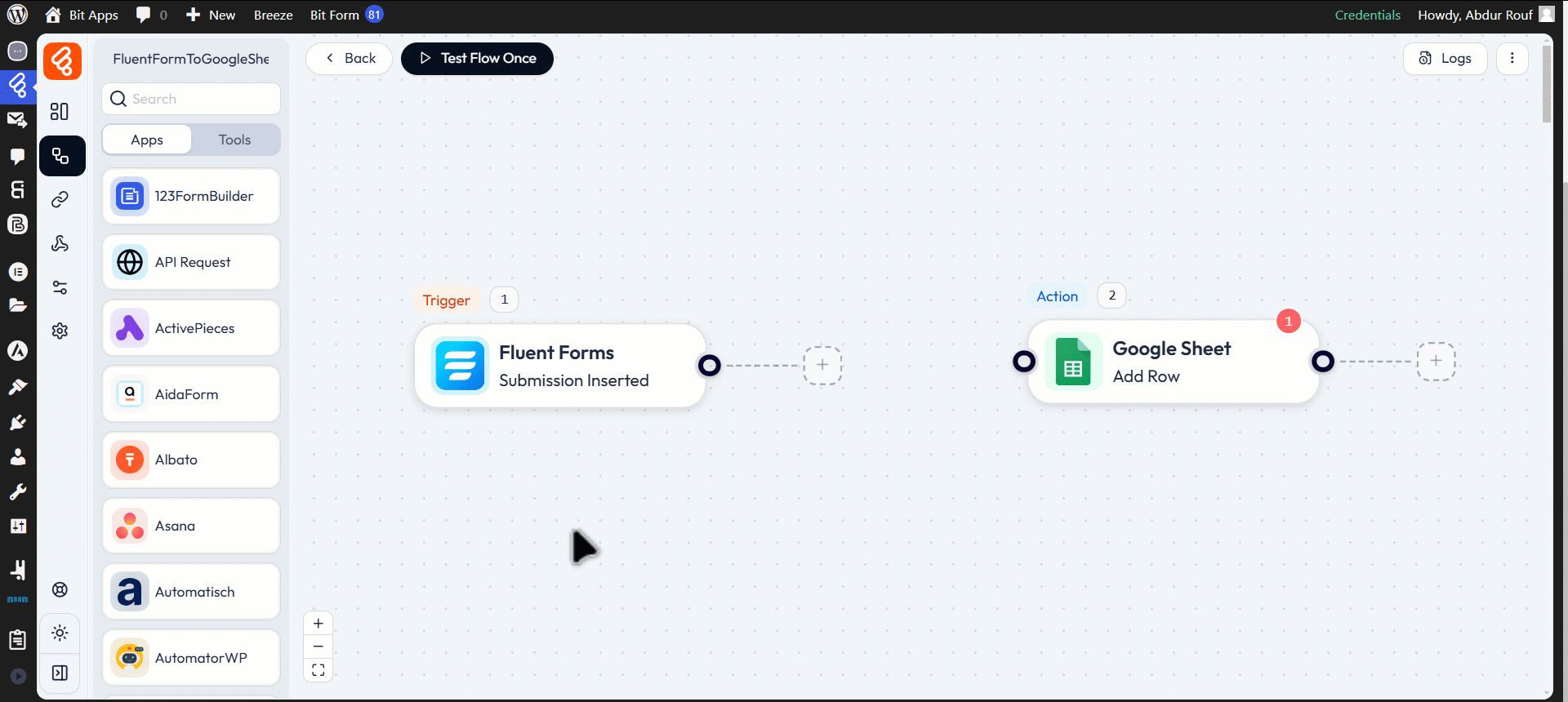1568x702 pixels.
Task: Open WP mail icon in admin menu
Action: coord(17,120)
